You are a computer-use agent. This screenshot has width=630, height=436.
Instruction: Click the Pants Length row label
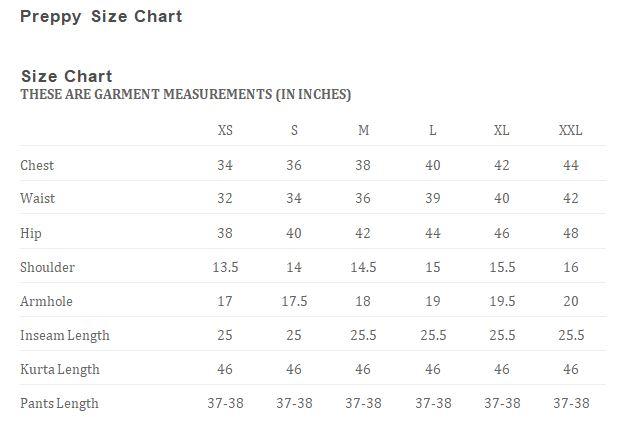(59, 403)
